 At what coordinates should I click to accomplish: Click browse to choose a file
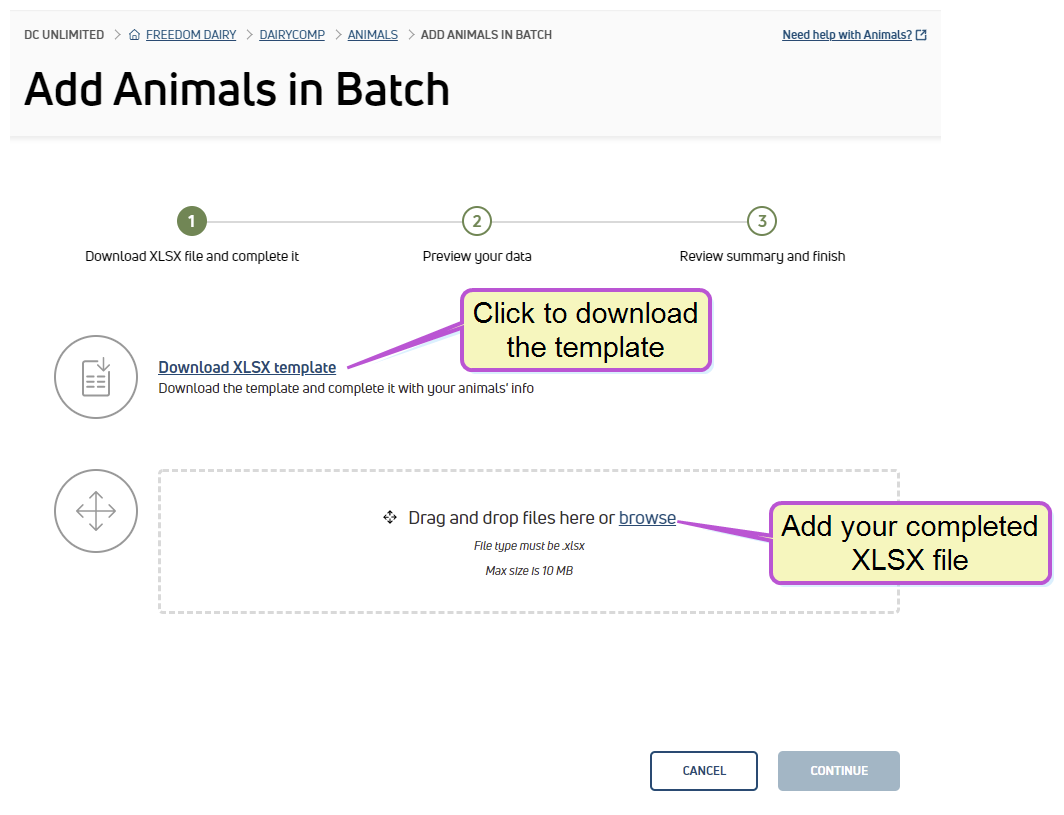click(x=647, y=518)
